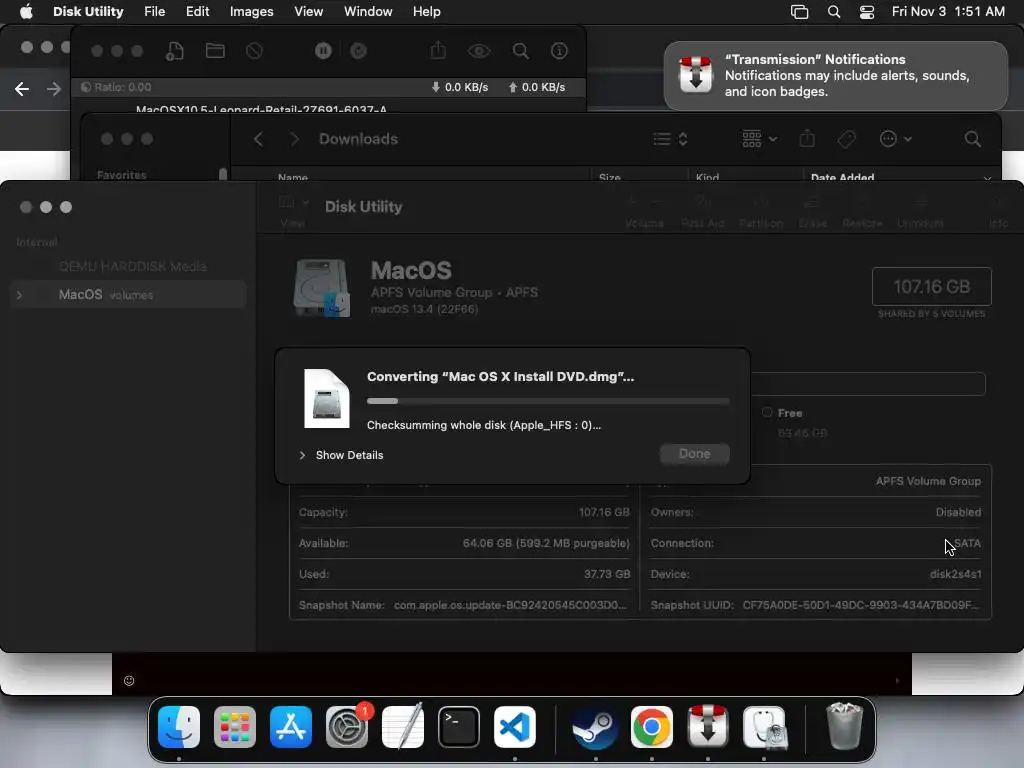
Task: Open Finder more actions ellipsis menu
Action: pos(895,139)
